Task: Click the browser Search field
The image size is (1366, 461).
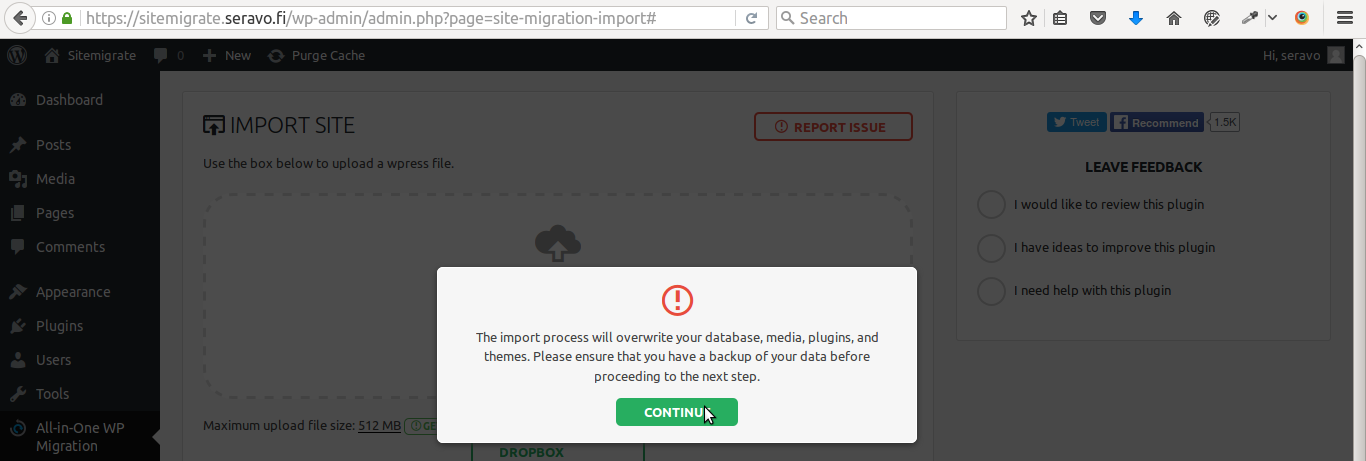Action: tap(891, 18)
